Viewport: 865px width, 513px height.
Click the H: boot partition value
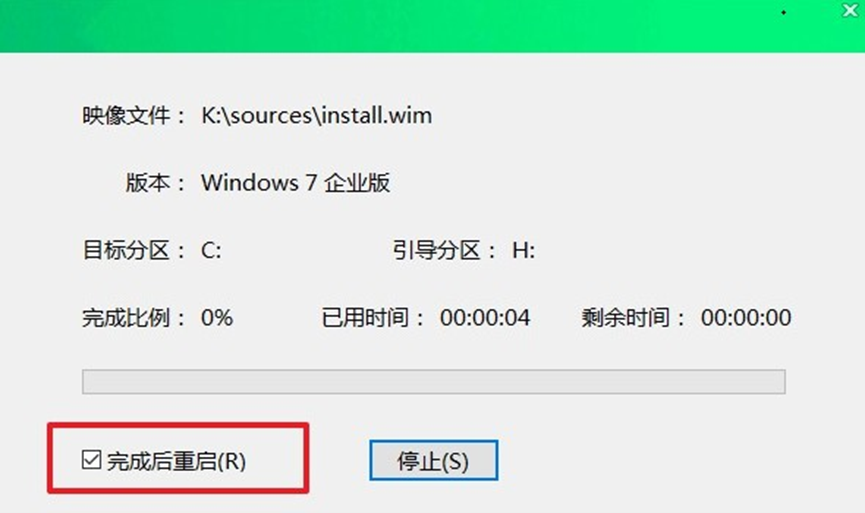pyautogui.click(x=524, y=251)
